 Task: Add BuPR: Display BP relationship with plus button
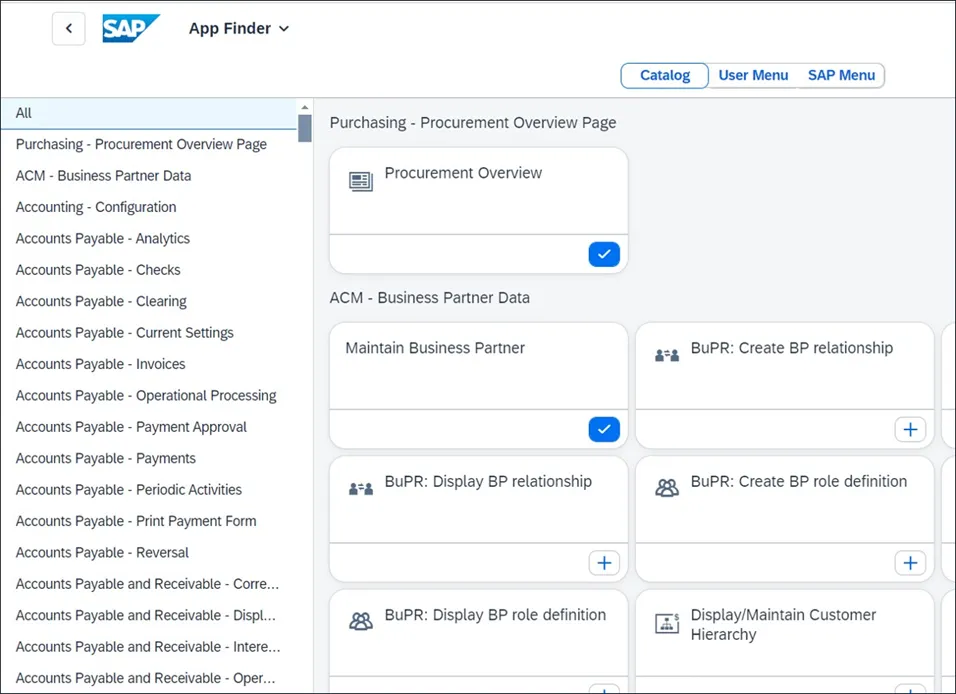click(x=604, y=563)
